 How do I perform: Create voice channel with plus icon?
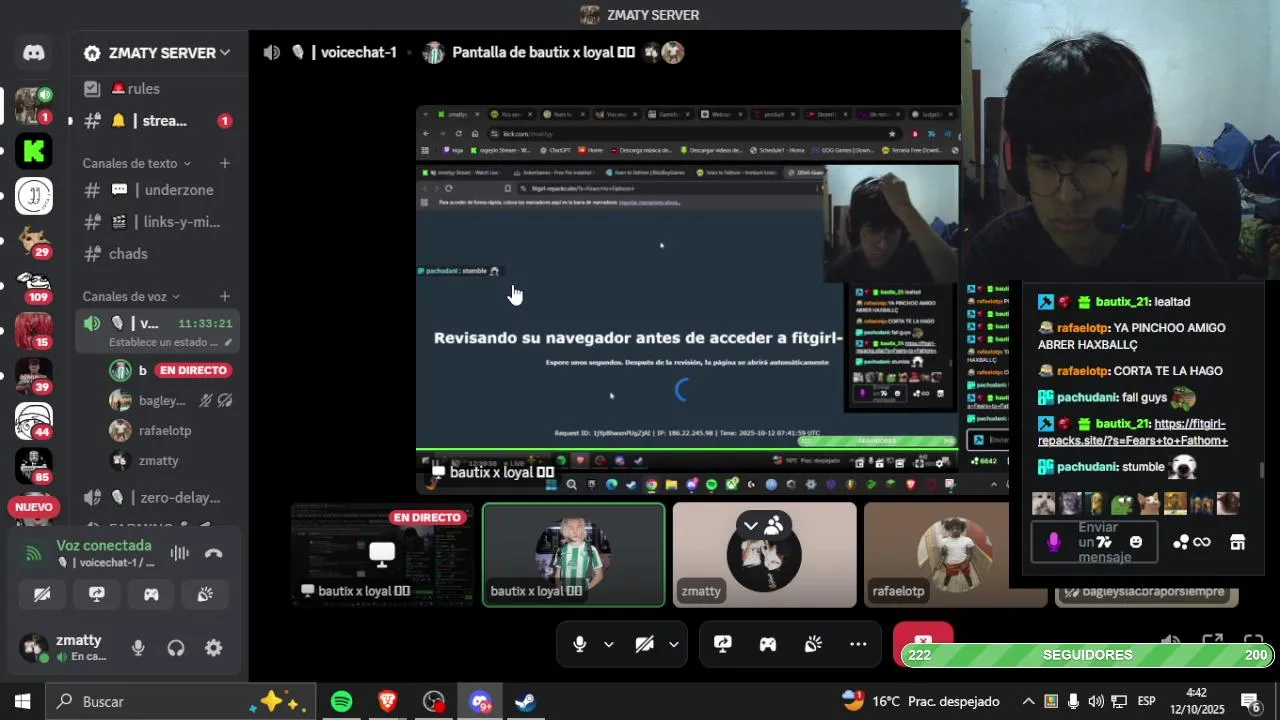(225, 296)
